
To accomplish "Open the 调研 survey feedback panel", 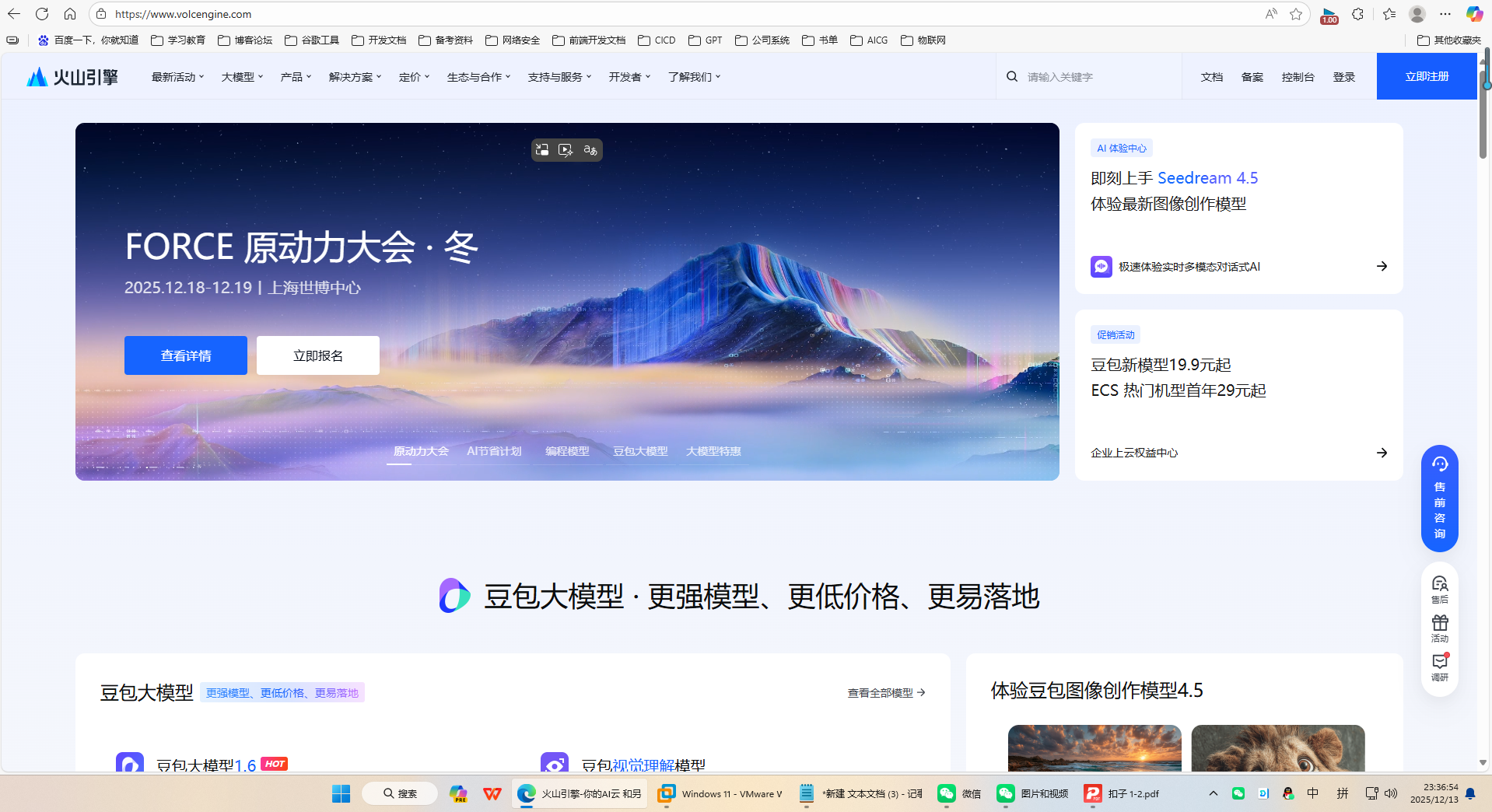I will (x=1439, y=667).
